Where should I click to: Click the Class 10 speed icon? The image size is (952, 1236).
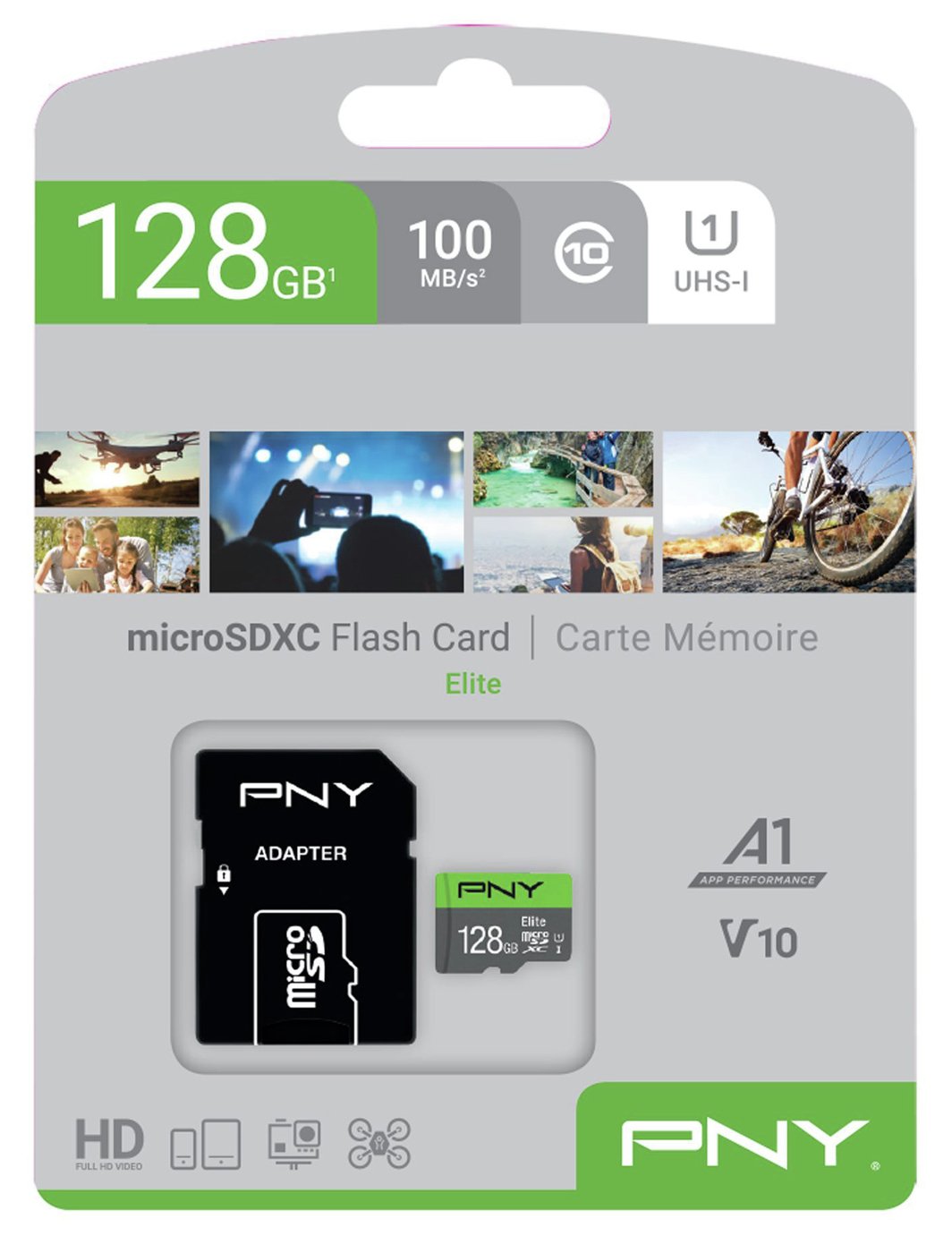click(584, 254)
